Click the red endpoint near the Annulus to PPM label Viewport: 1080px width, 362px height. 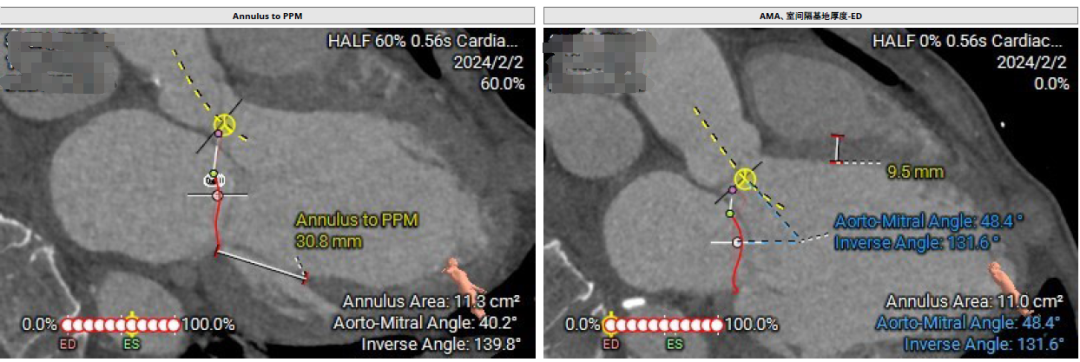click(306, 277)
